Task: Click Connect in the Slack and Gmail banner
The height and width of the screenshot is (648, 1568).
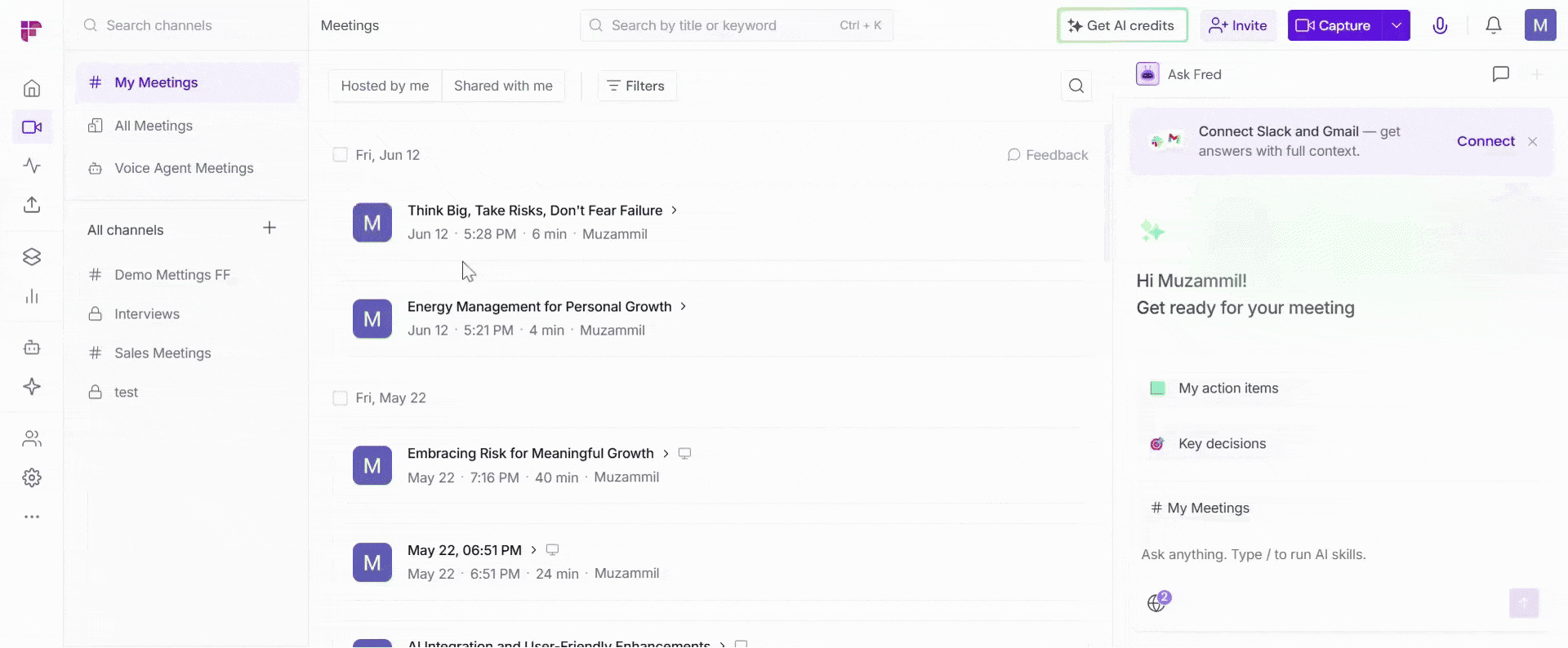Action: coord(1486,141)
